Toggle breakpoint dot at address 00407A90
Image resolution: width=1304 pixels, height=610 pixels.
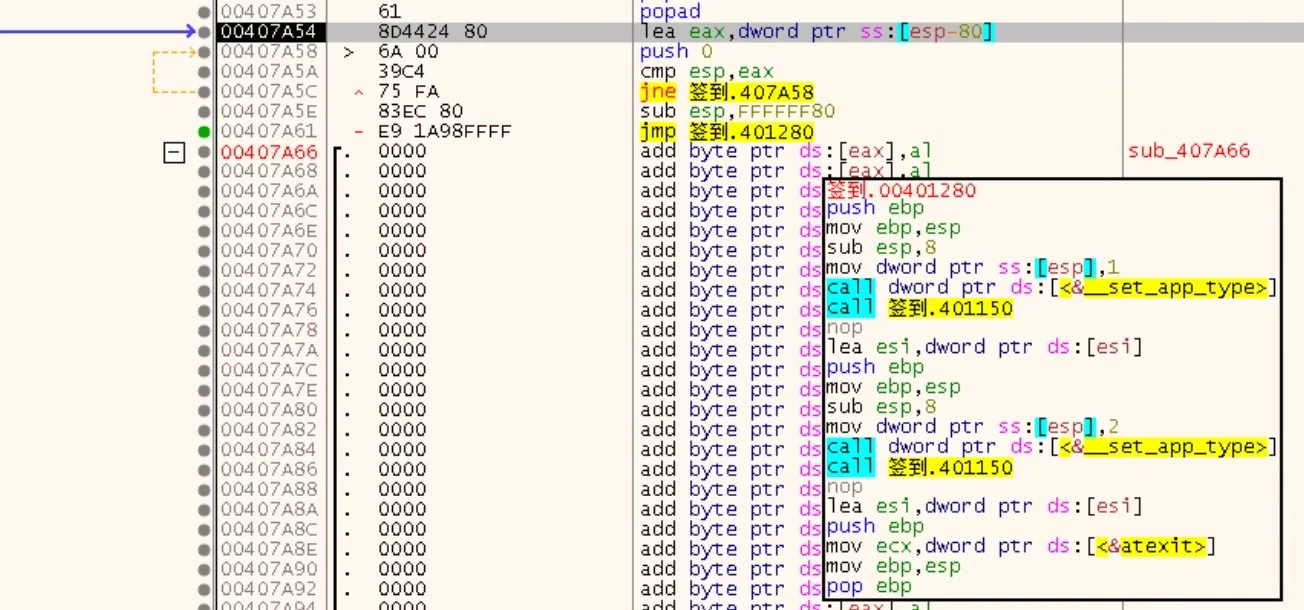pyautogui.click(x=204, y=569)
